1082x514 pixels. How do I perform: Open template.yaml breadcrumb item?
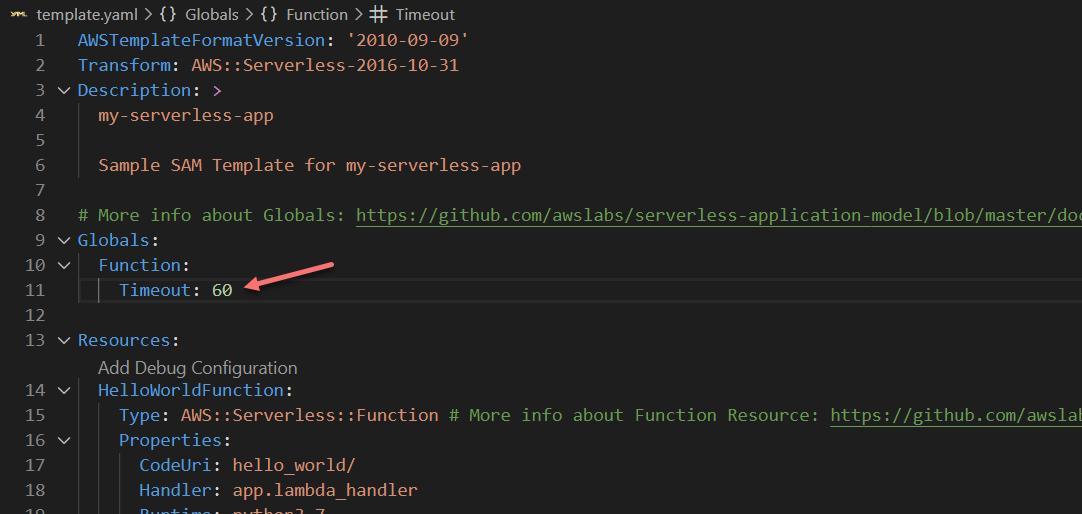pos(84,15)
